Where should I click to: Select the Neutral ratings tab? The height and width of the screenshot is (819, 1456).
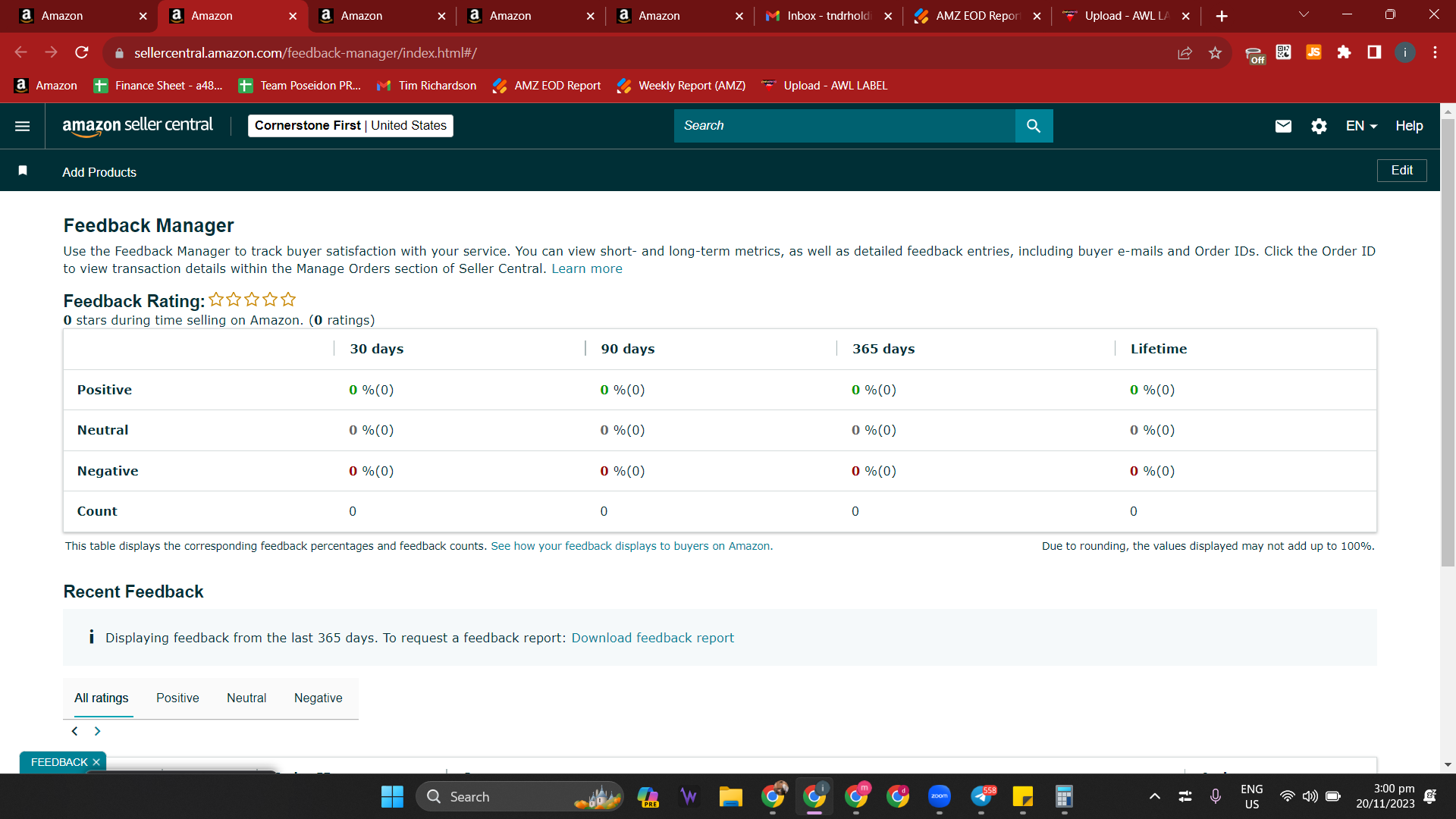coord(246,698)
